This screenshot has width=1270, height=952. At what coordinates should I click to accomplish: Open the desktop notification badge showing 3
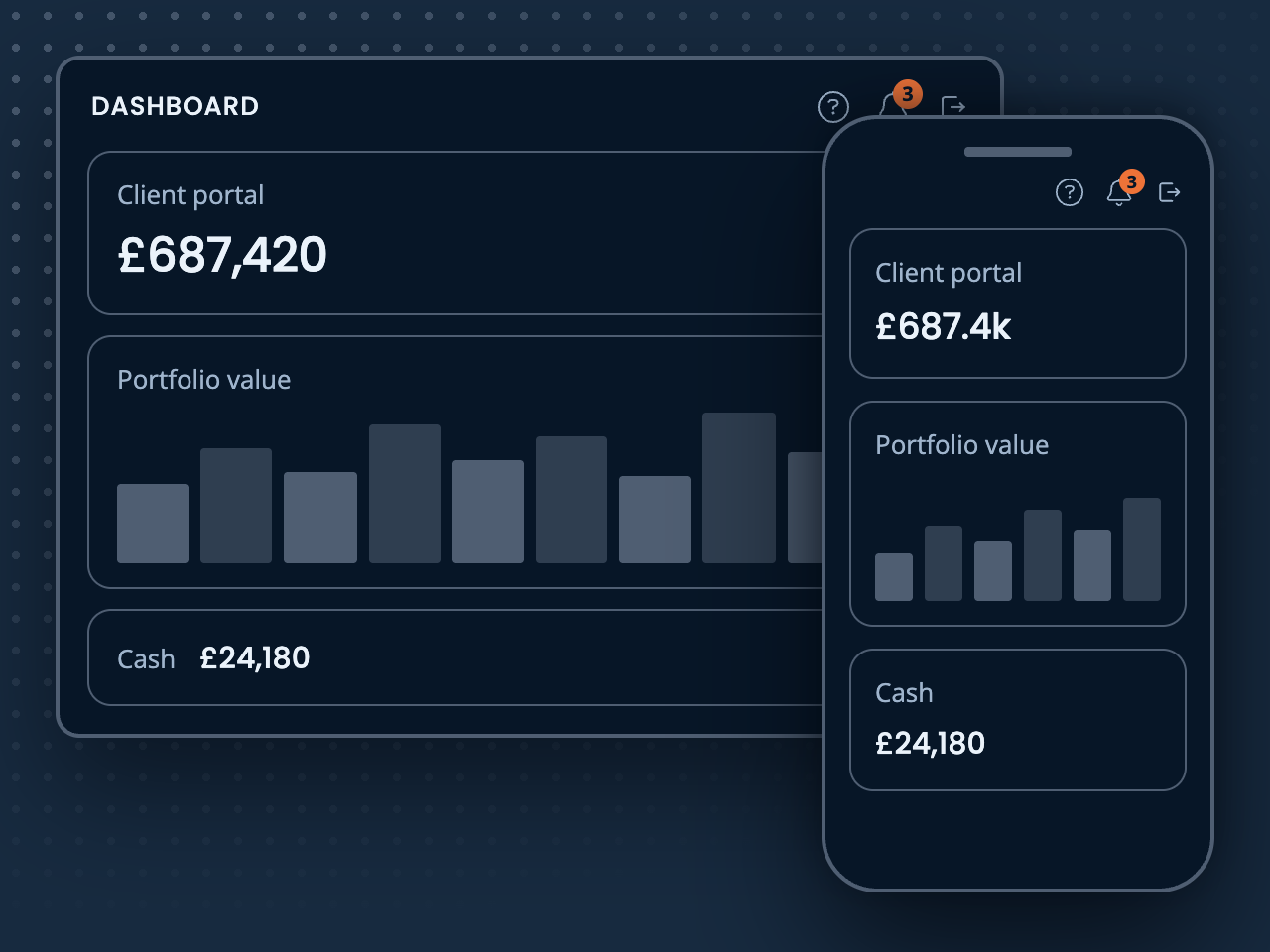click(x=908, y=94)
